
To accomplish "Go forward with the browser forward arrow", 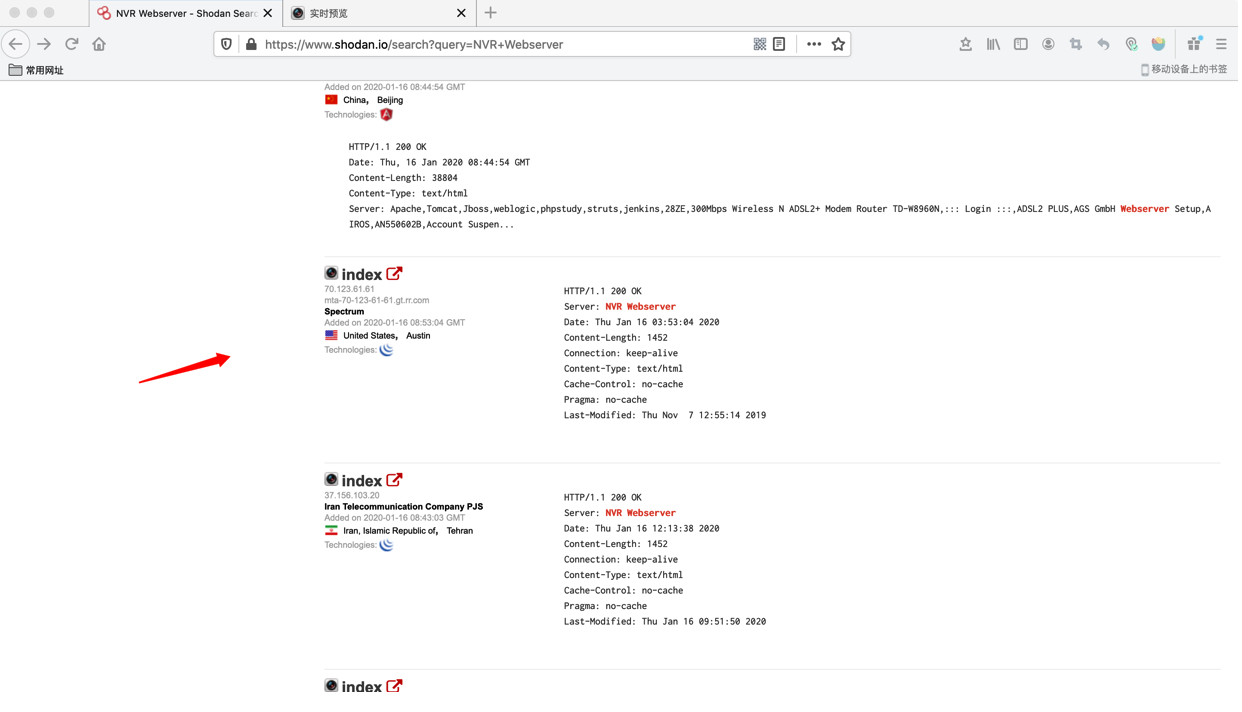I will 44,44.
